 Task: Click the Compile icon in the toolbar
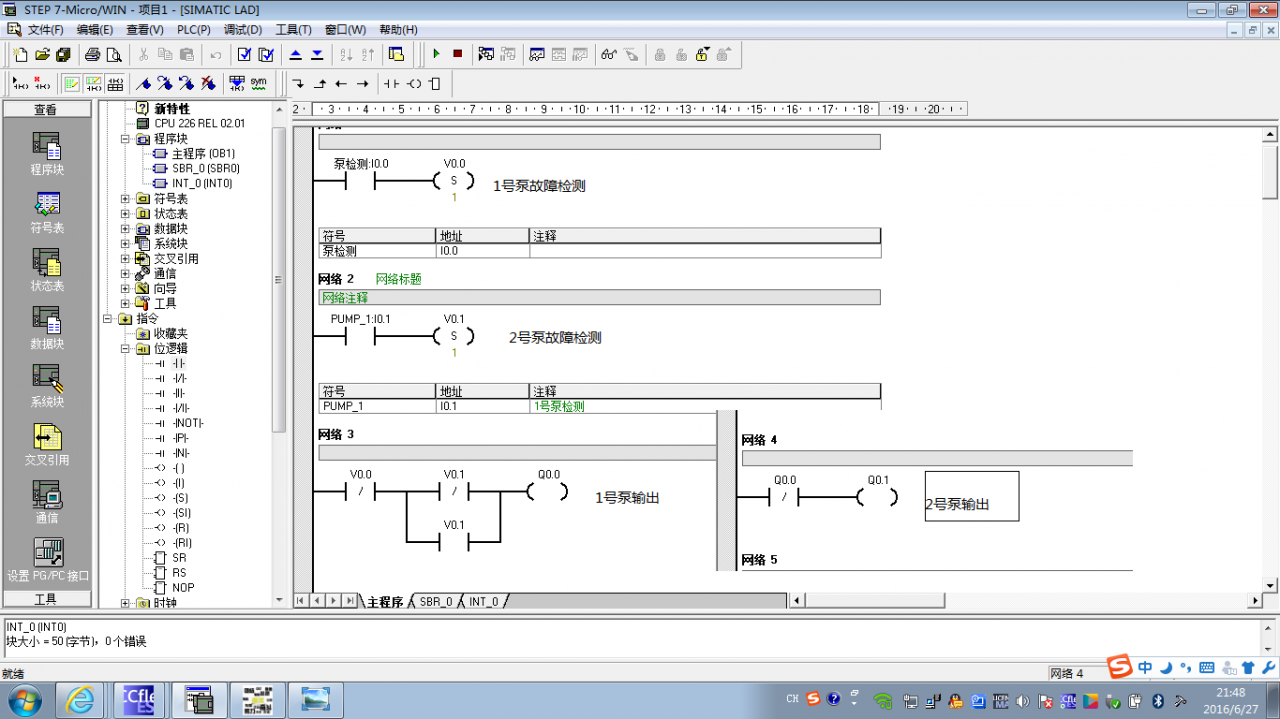(x=244, y=54)
